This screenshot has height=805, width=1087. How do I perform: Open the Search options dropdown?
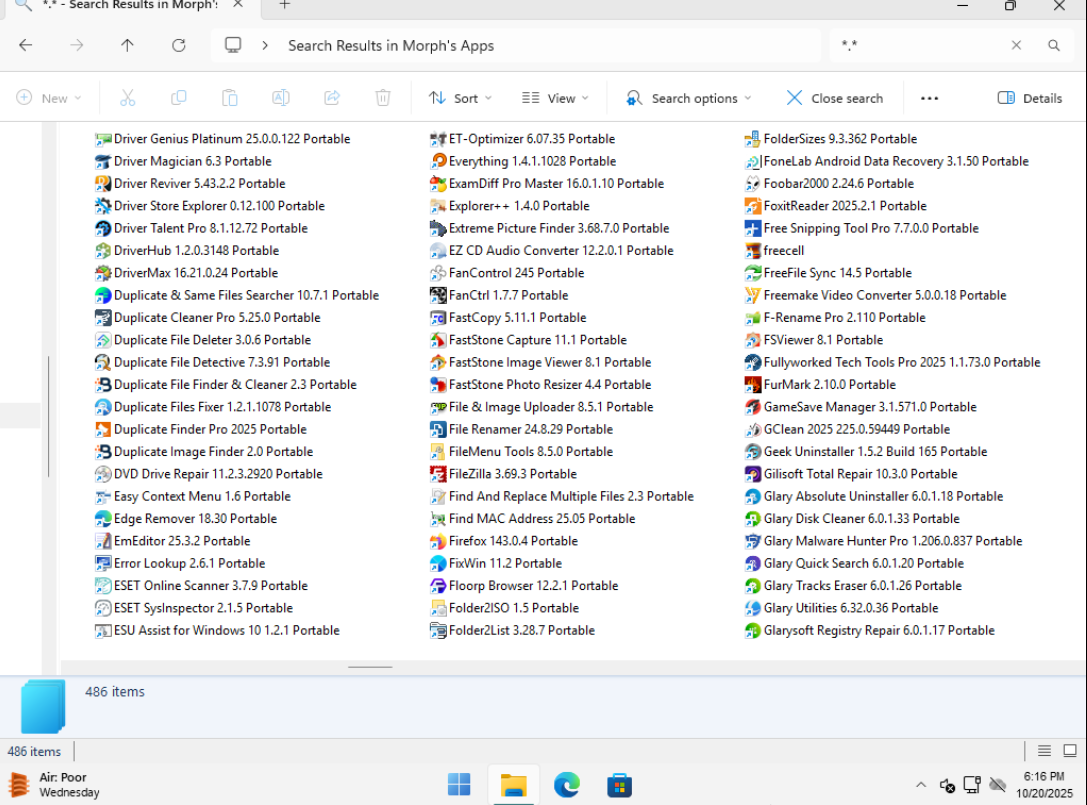688,98
